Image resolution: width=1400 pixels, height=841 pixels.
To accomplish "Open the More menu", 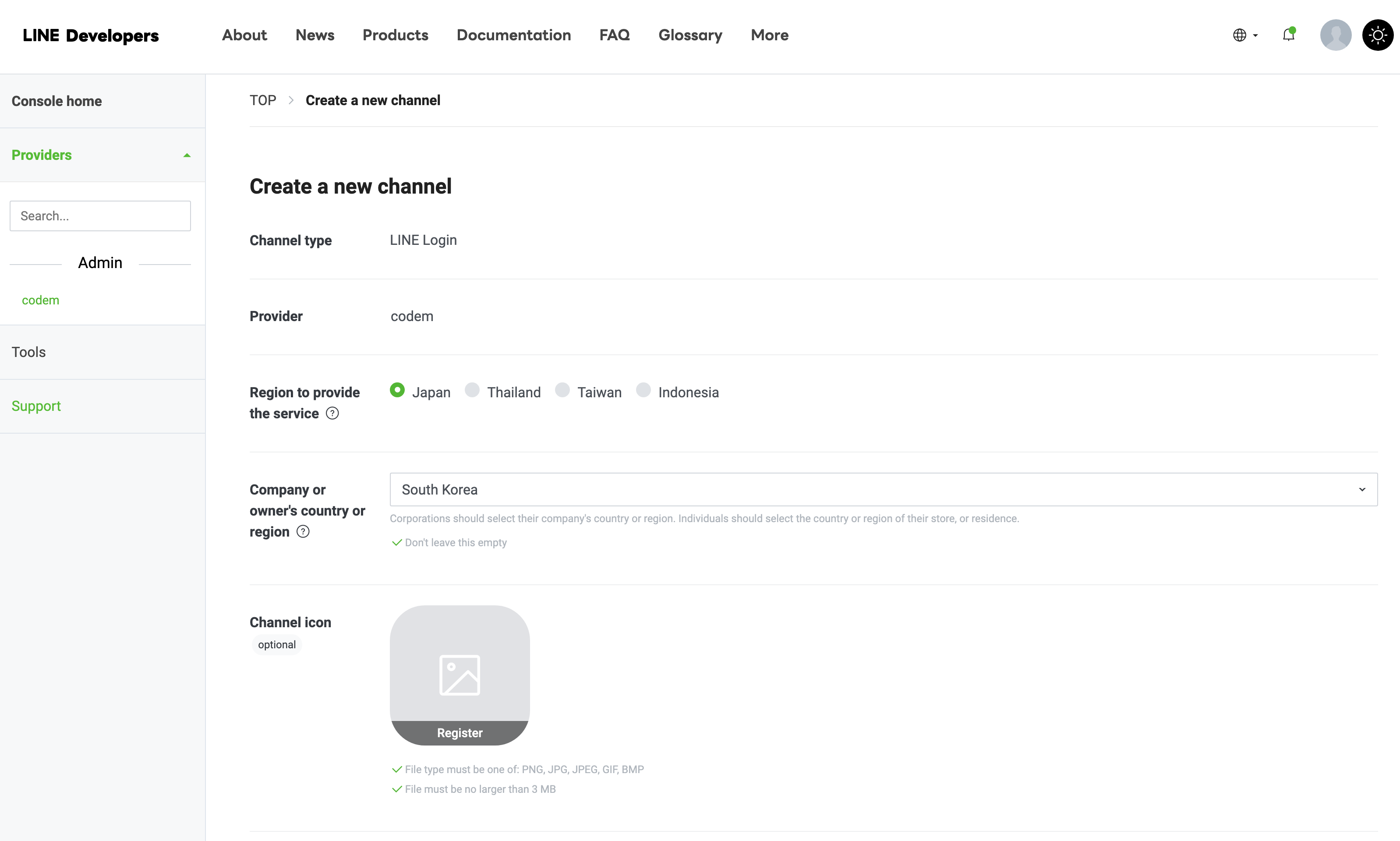I will coord(769,35).
